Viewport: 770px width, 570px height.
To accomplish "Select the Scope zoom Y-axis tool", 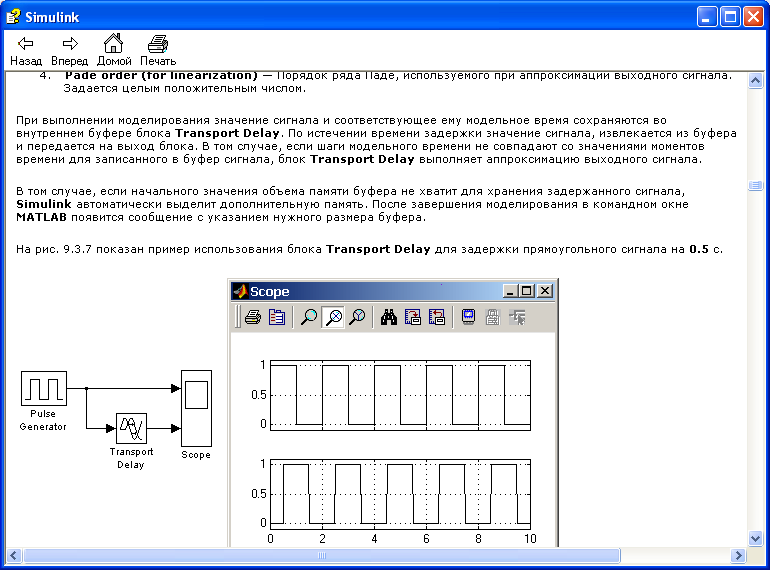I will (358, 317).
